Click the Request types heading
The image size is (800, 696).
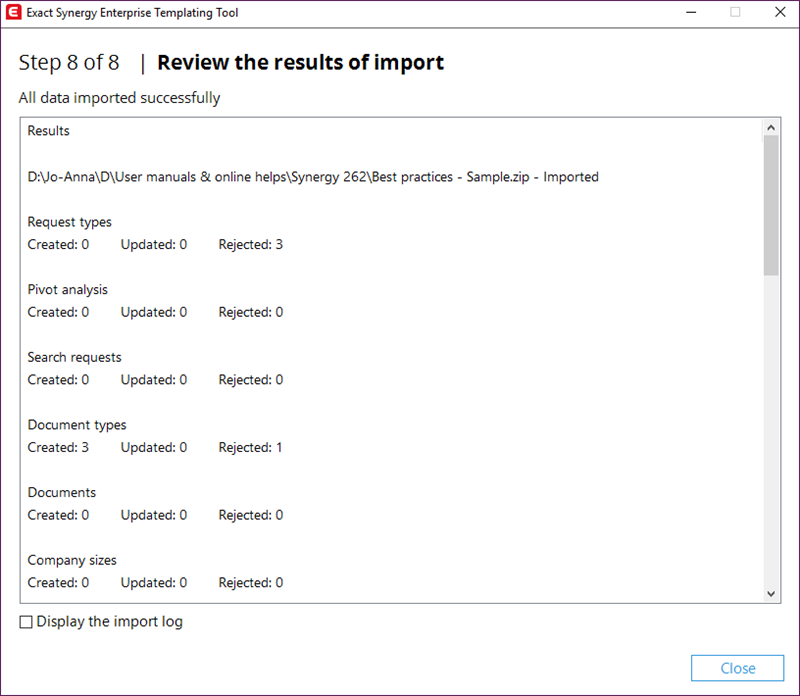point(69,222)
